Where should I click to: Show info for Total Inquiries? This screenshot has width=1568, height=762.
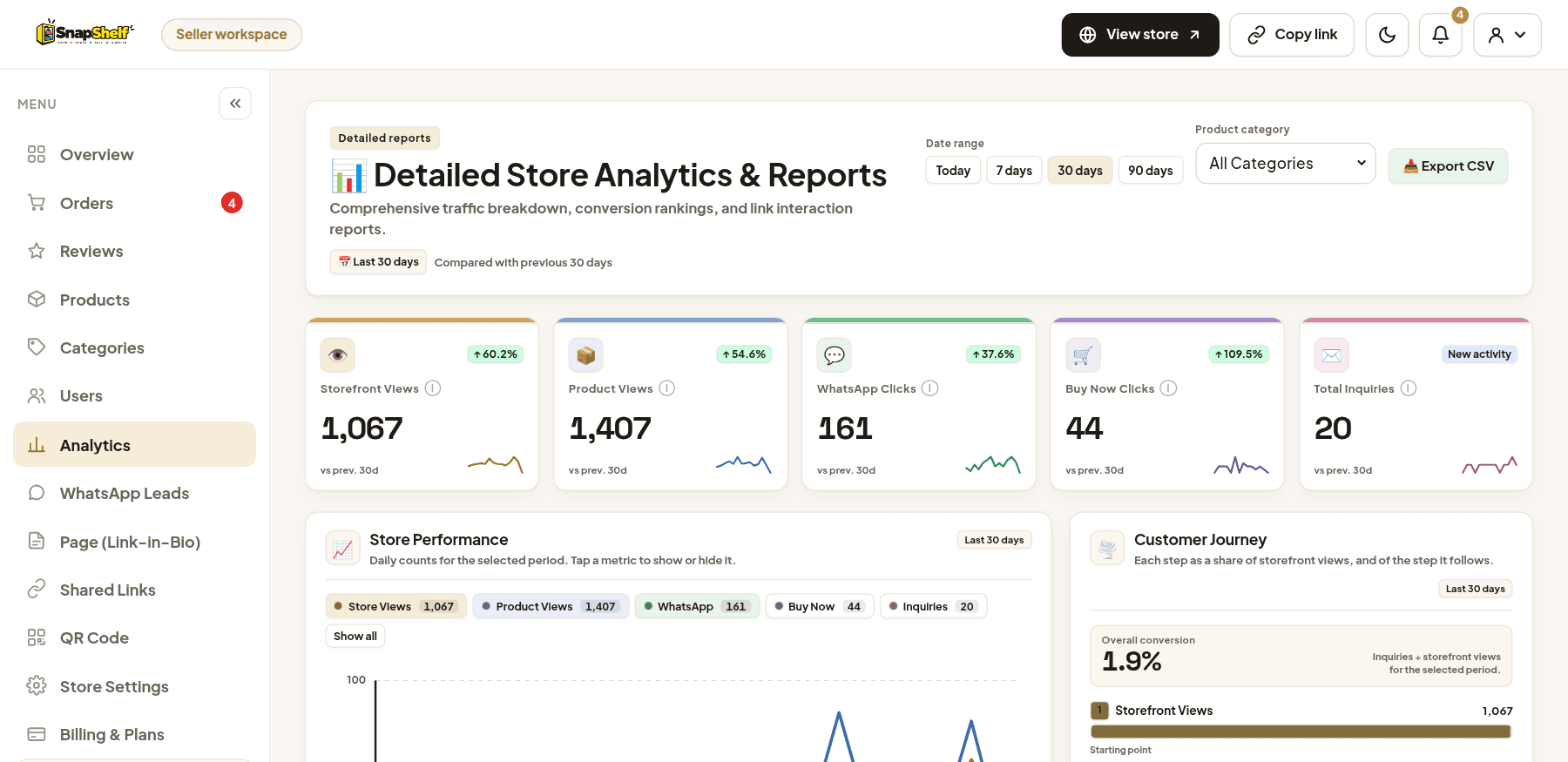[x=1409, y=388]
